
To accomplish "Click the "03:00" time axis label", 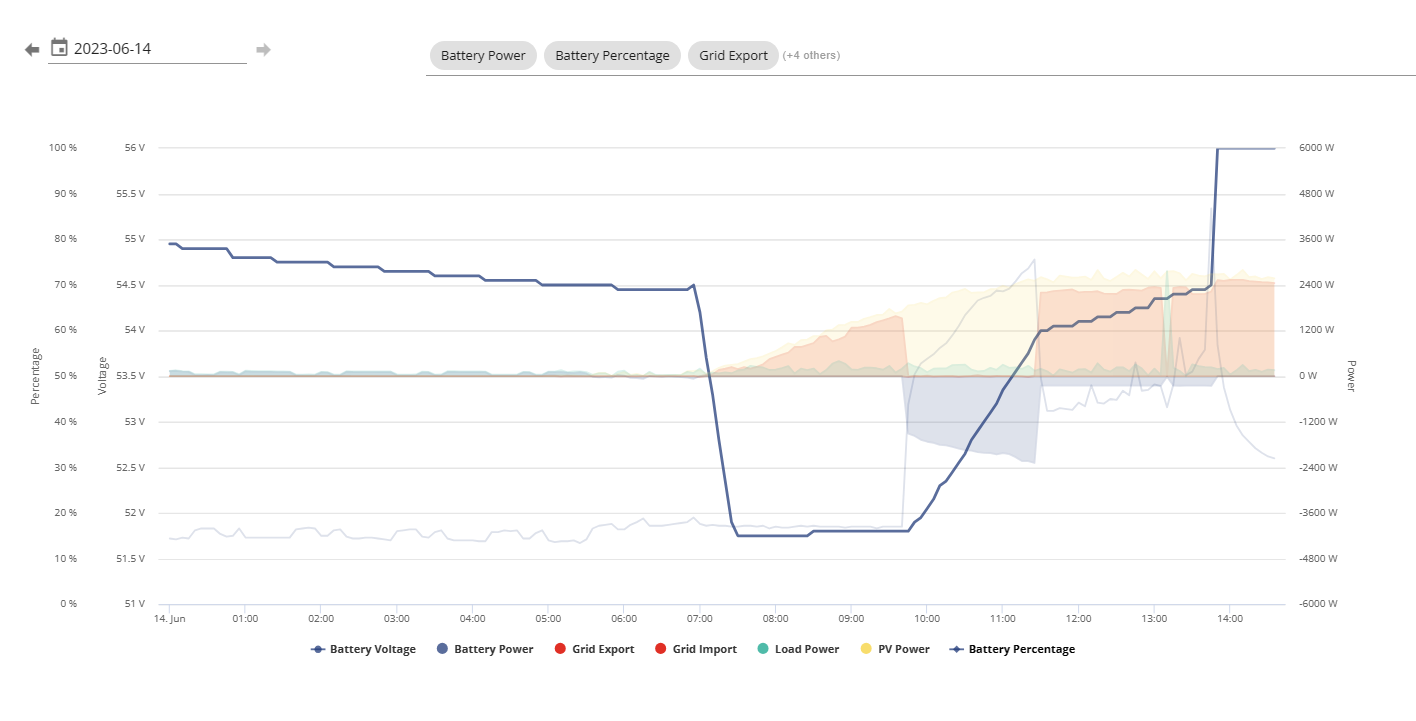I will 397,619.
